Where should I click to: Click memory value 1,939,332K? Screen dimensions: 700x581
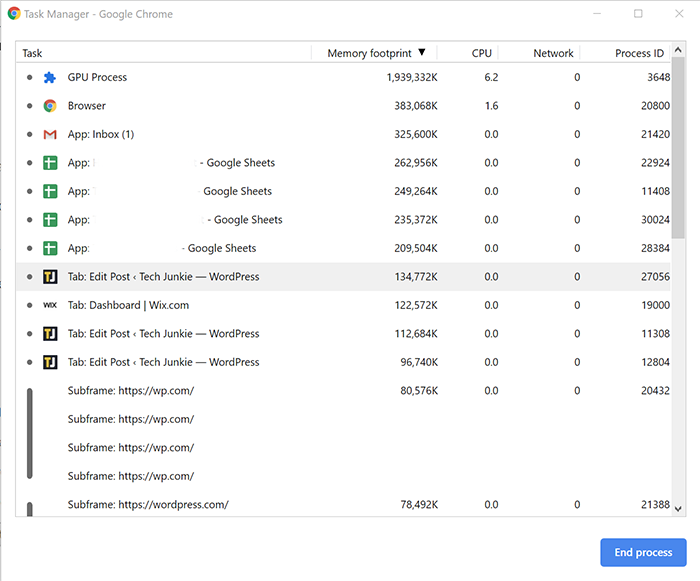click(412, 78)
